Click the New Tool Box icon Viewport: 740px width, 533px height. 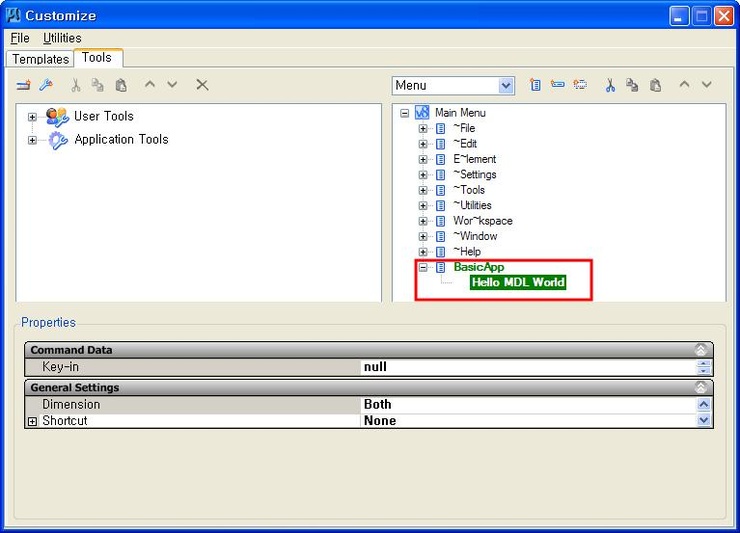(x=23, y=86)
